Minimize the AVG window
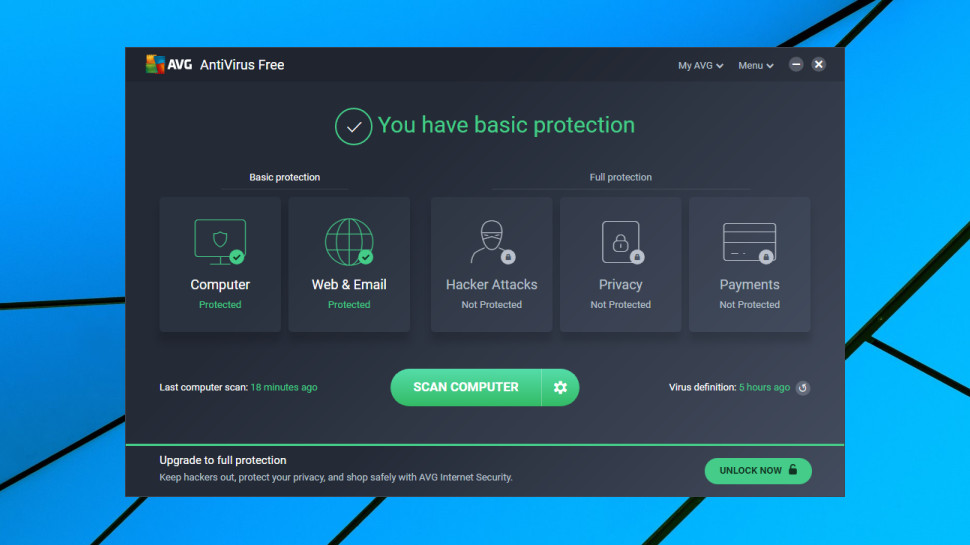This screenshot has height=545, width=970. point(796,64)
